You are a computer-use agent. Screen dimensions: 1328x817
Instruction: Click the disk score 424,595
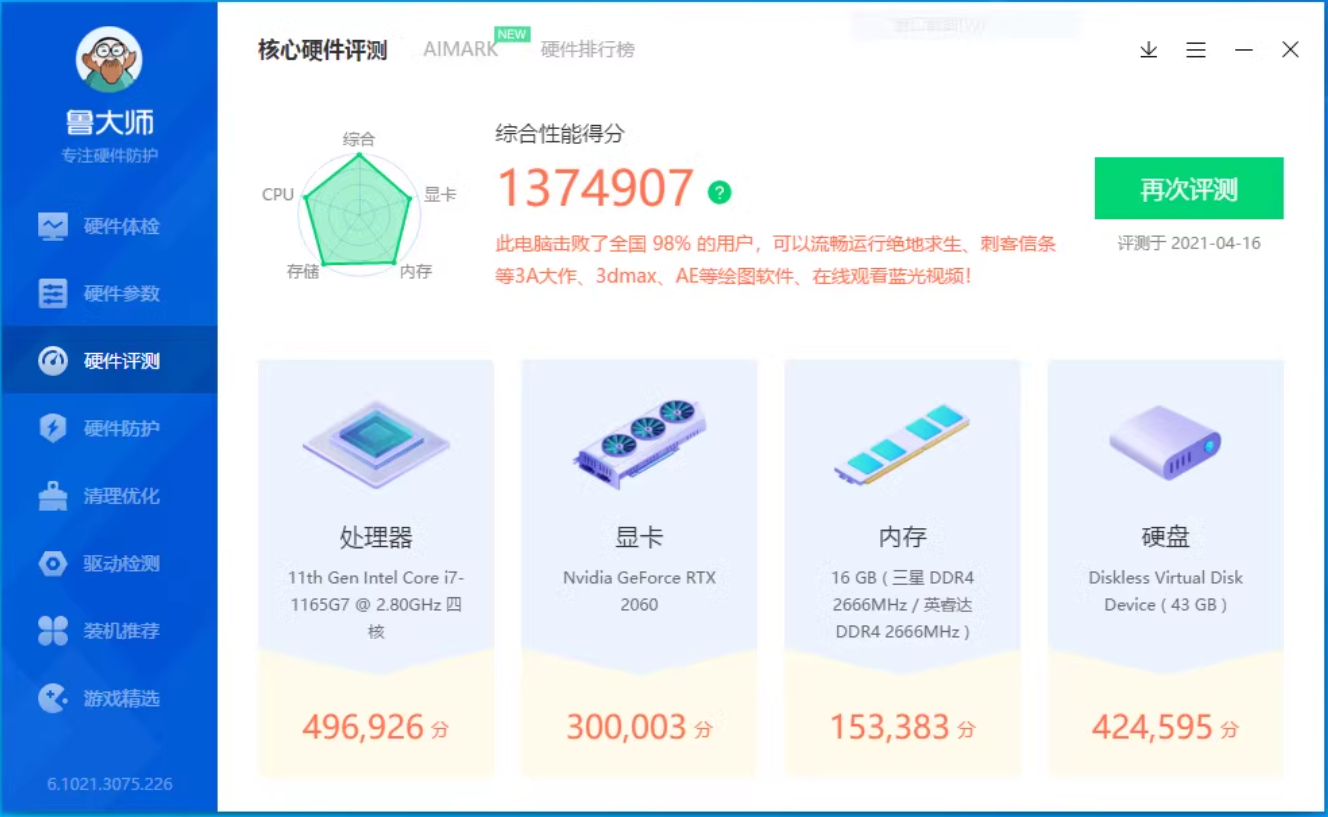pos(1153,727)
